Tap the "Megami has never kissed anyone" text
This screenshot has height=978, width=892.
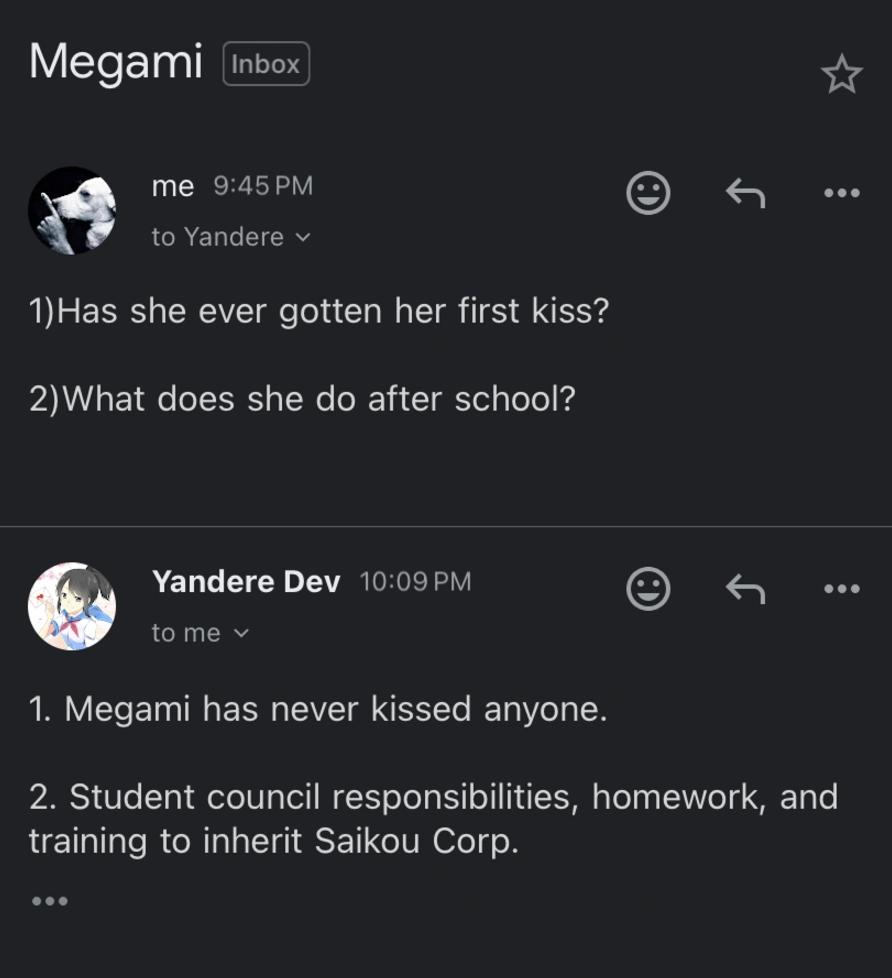[318, 709]
